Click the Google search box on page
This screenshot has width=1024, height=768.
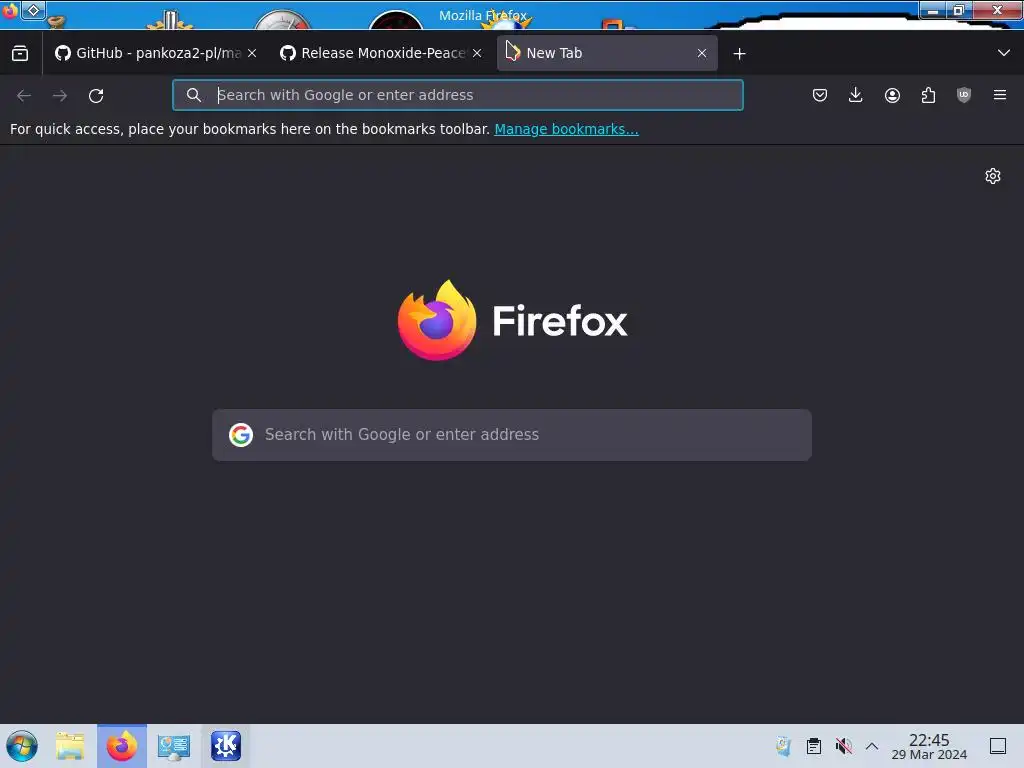pyautogui.click(x=512, y=435)
